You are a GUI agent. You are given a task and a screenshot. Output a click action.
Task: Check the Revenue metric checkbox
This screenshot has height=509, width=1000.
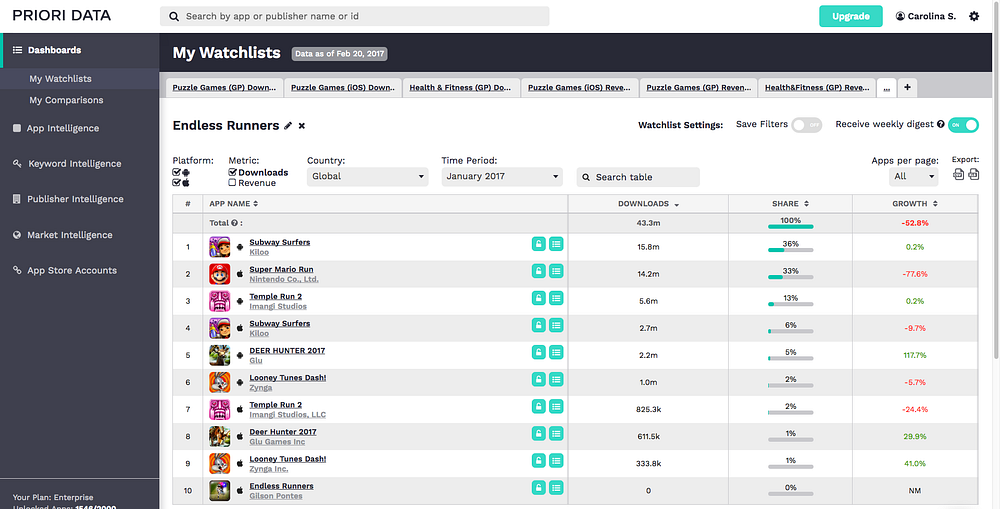click(x=233, y=182)
